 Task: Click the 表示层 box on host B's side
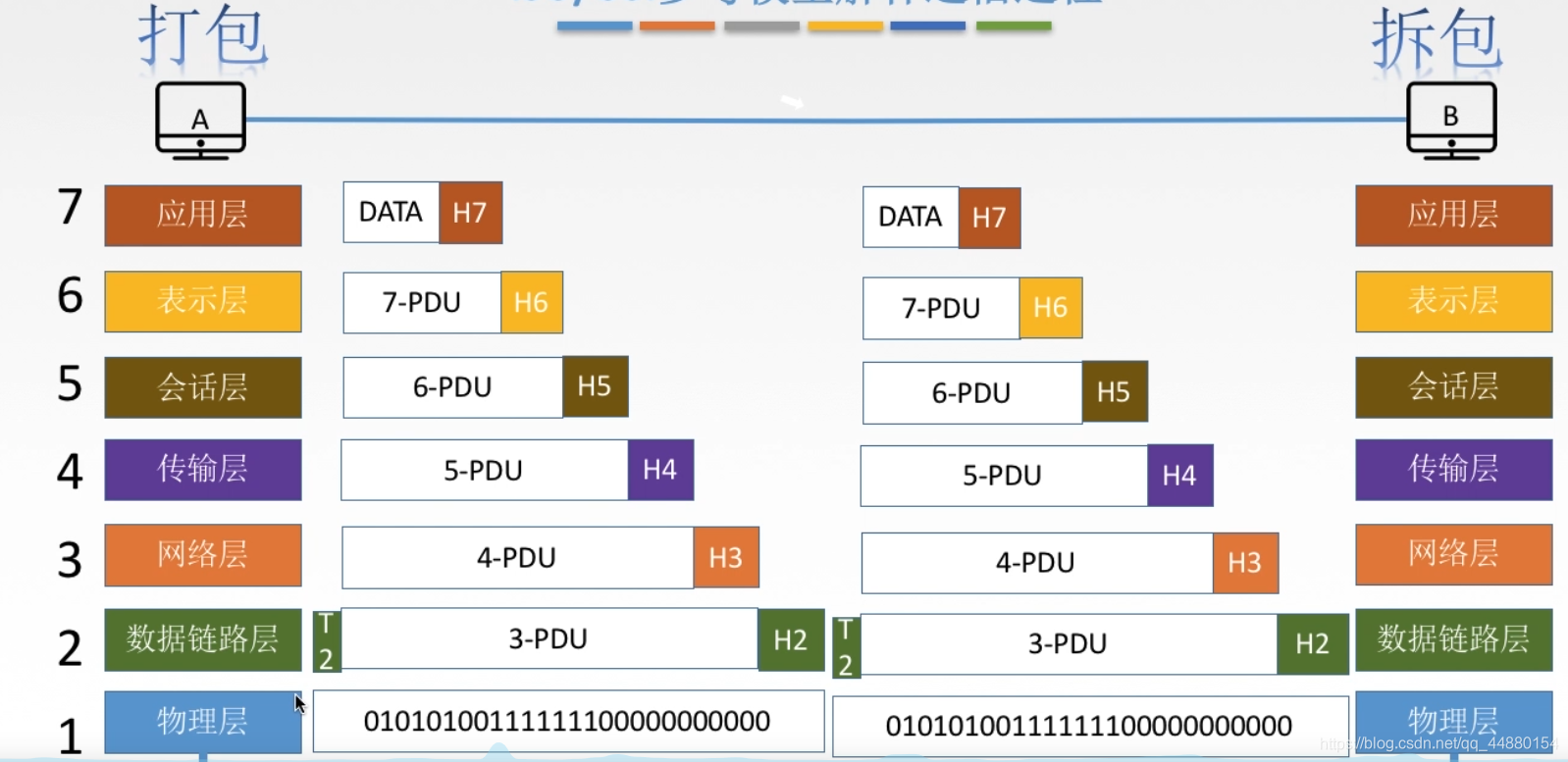click(1454, 301)
